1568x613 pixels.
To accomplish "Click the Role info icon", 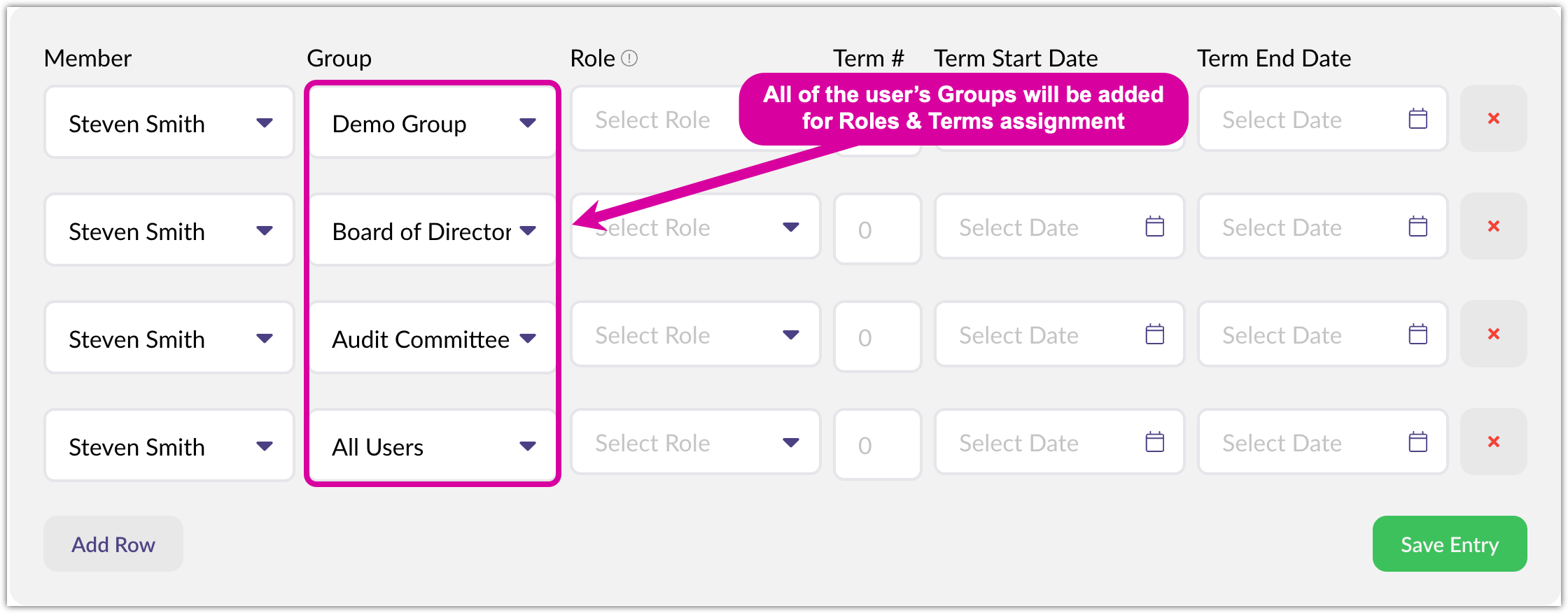I will pyautogui.click(x=629, y=58).
